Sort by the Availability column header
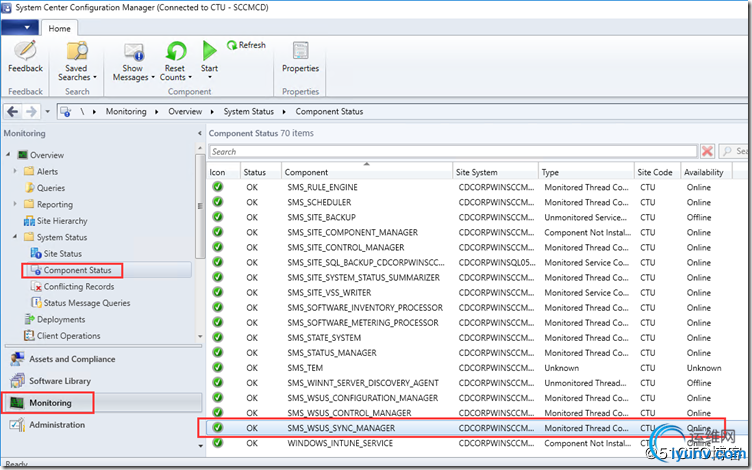This screenshot has width=752, height=470. [x=704, y=172]
